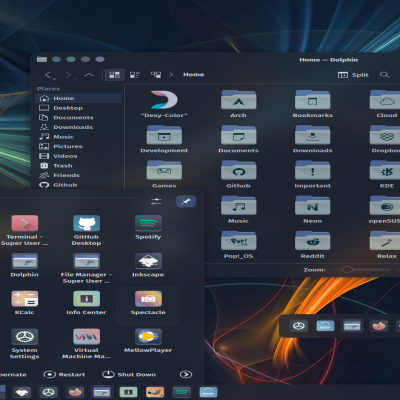Select Downloads in the Places sidebar

(x=79, y=127)
